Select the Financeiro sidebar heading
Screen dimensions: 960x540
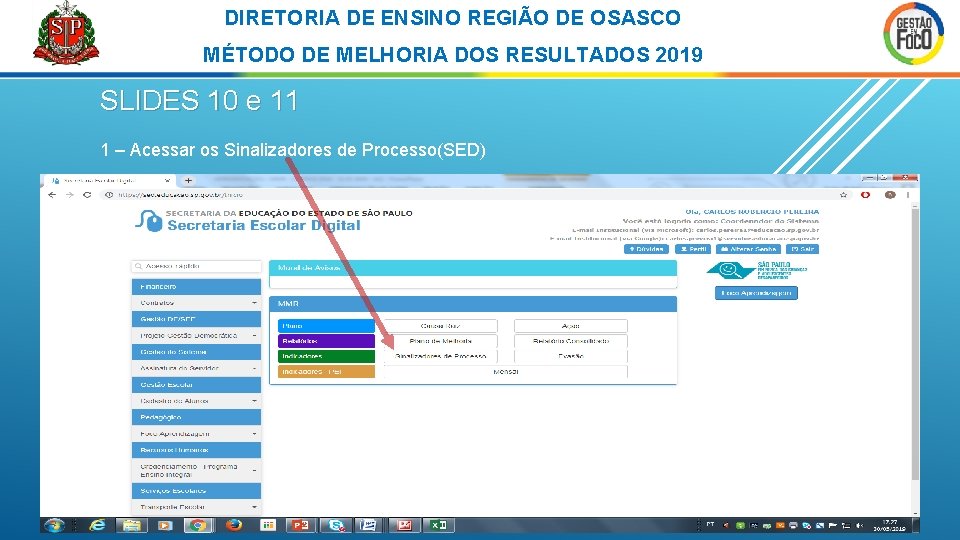(196, 287)
